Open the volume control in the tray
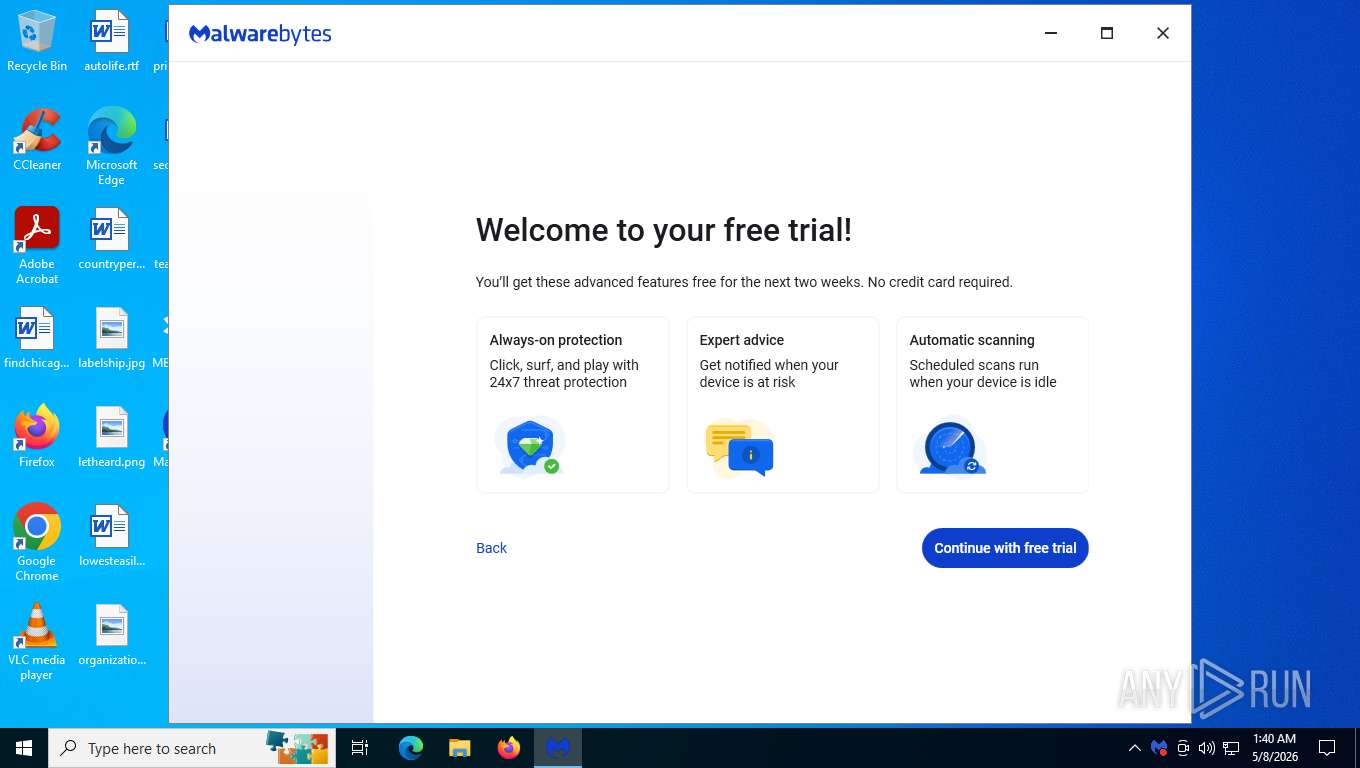Image resolution: width=1360 pixels, height=768 pixels. pyautogui.click(x=1207, y=748)
